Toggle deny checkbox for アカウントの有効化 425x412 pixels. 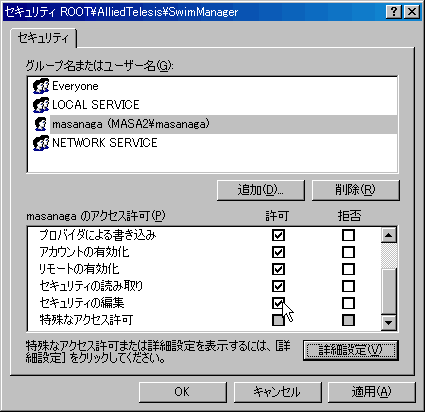coord(348,252)
